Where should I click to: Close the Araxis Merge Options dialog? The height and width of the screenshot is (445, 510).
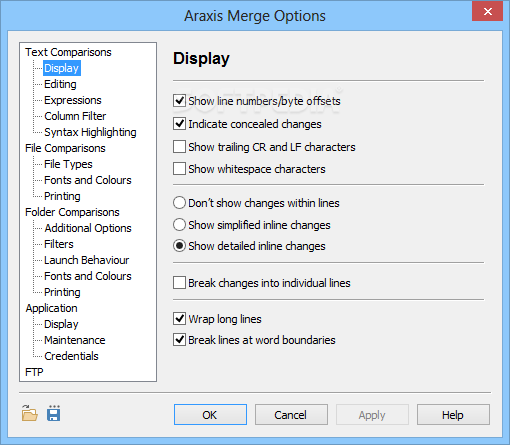pyautogui.click(x=487, y=12)
